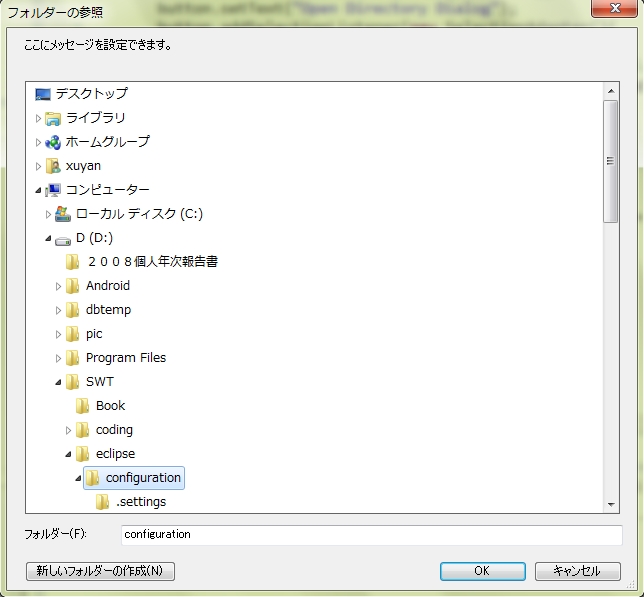Click the Homegroup (ホームグループ) icon

[x=53, y=142]
